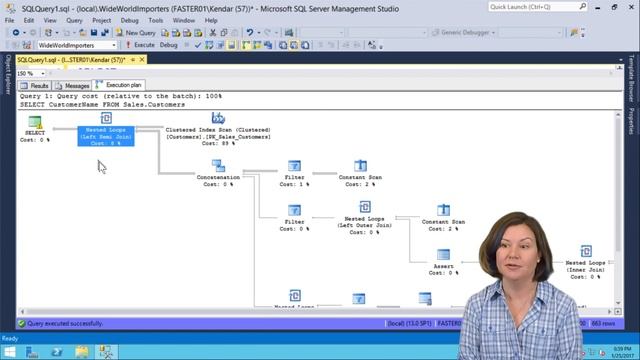This screenshot has width=640, height=360.
Task: Click the Parse checkmark icon
Action: coord(198,45)
